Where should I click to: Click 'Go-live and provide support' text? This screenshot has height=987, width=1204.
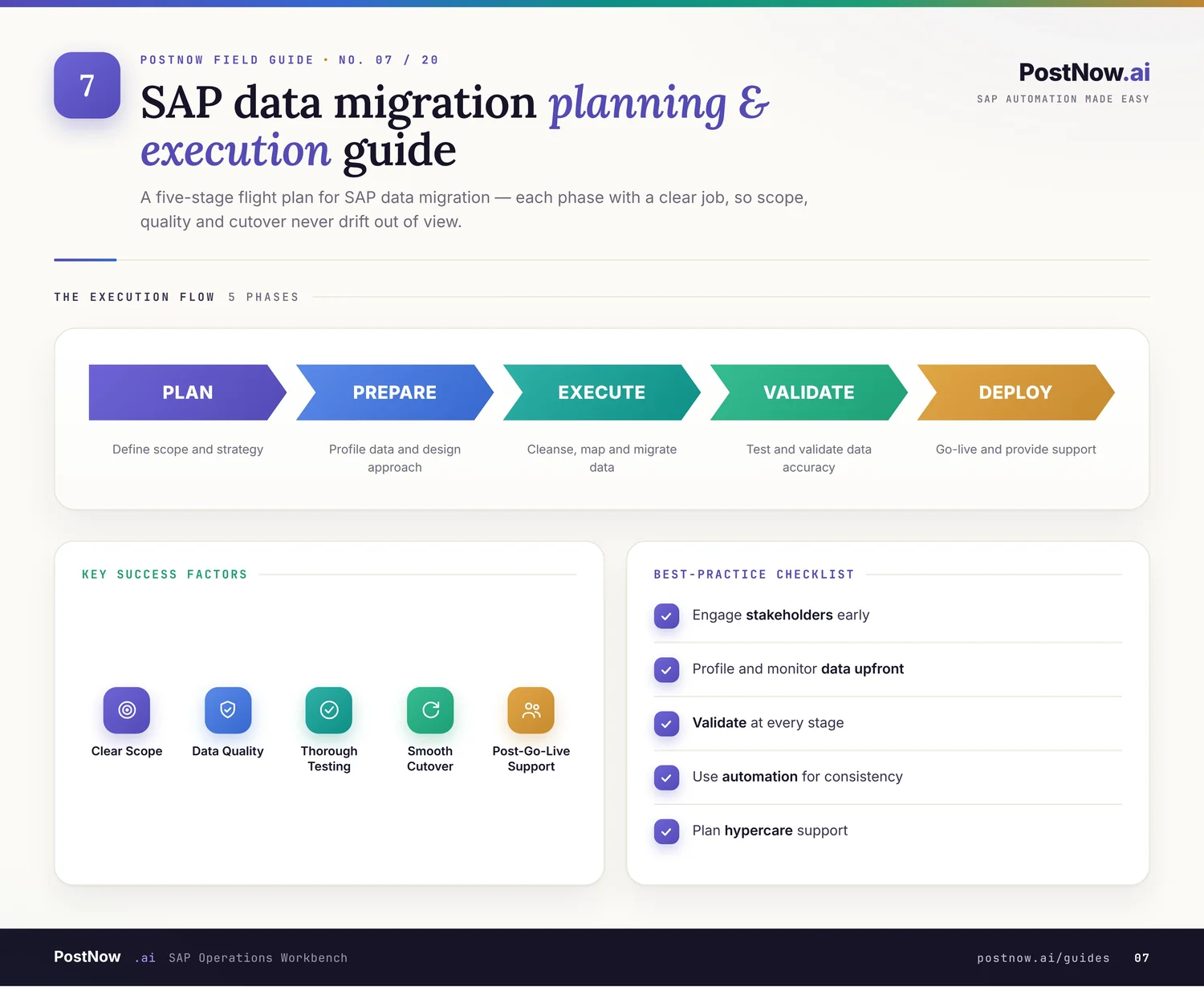click(1016, 449)
